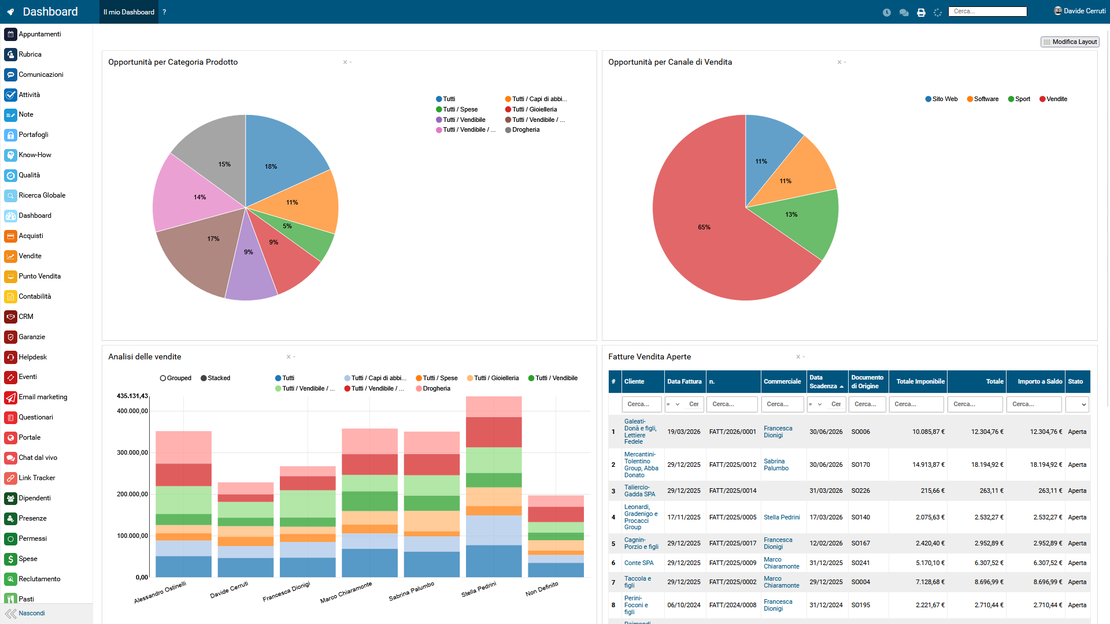This screenshot has width=1110, height=624.
Task: Open the Vendite sidebar module
Action: click(23, 256)
